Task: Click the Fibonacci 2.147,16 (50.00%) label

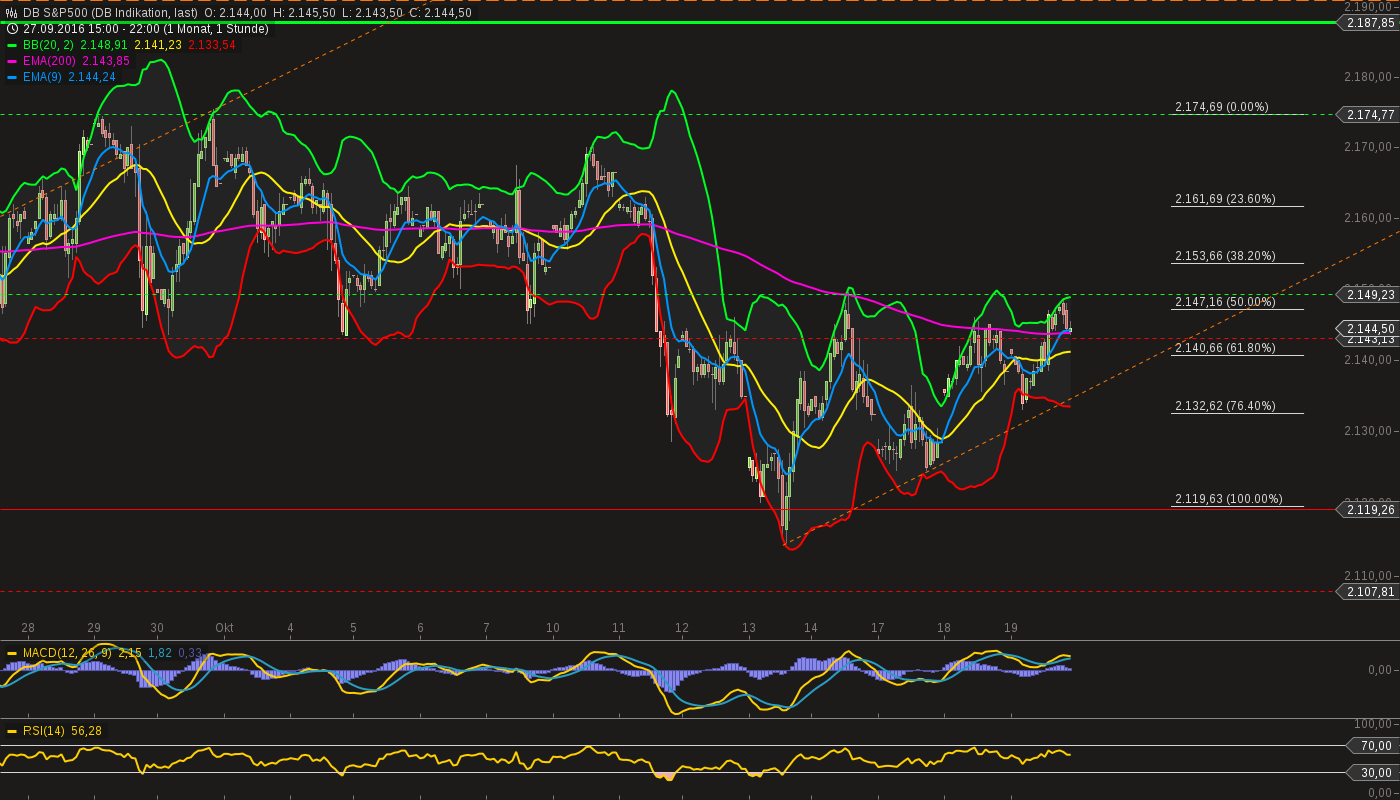Action: (x=1225, y=302)
